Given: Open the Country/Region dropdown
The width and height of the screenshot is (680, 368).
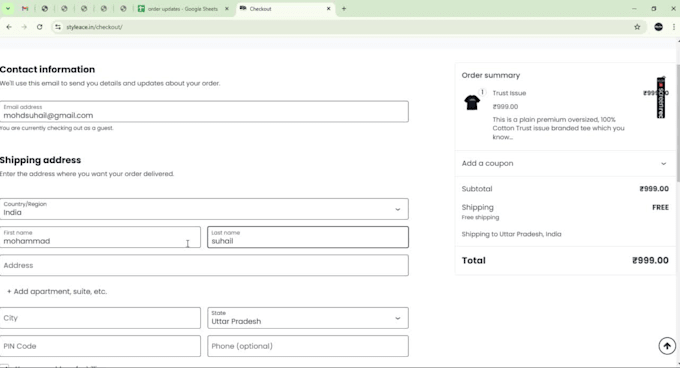Looking at the screenshot, I should click(x=204, y=209).
